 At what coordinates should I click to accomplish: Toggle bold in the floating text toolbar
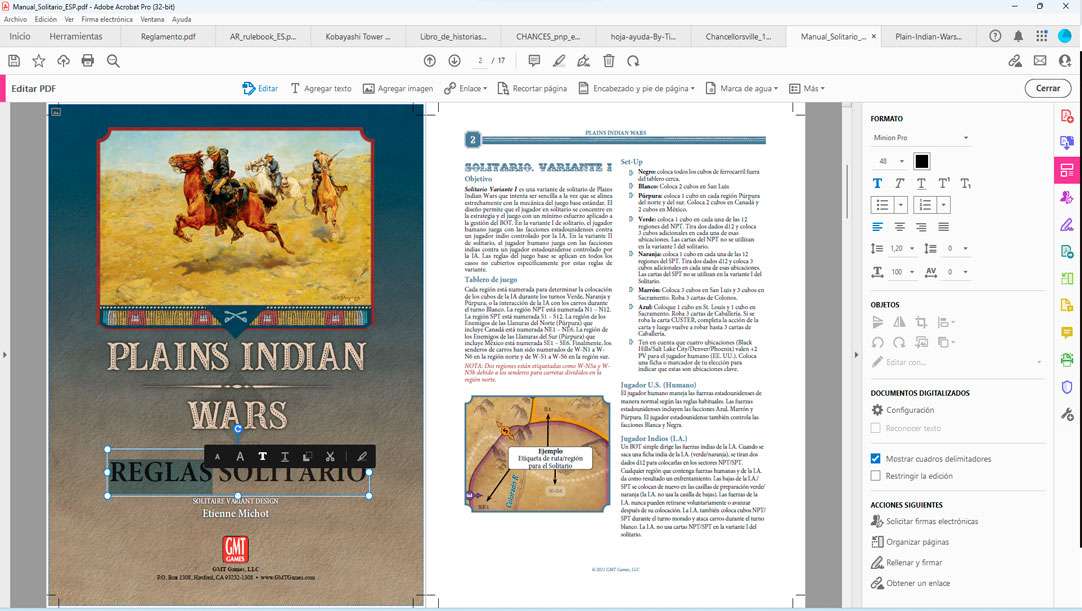pos(262,456)
